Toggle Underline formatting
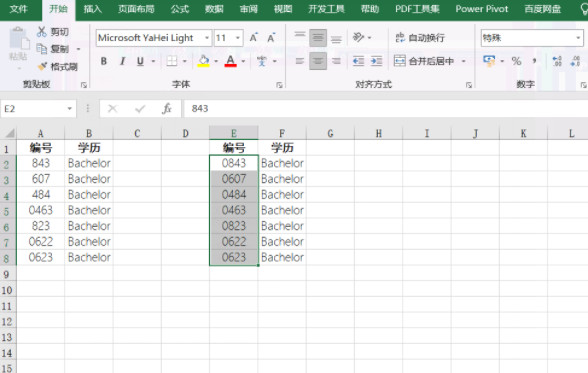 click(140, 61)
